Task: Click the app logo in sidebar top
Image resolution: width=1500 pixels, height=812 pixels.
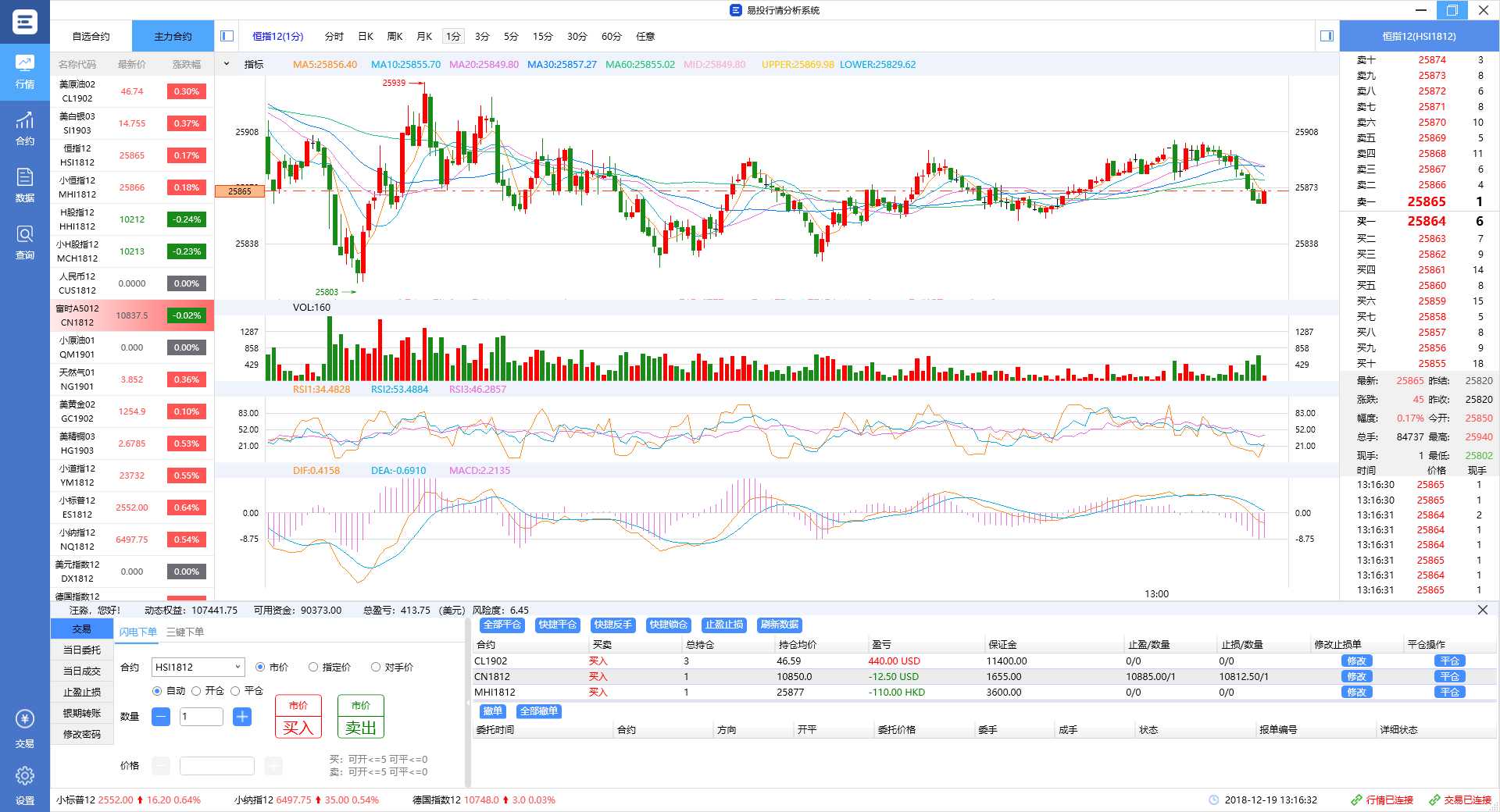Action: tap(25, 21)
